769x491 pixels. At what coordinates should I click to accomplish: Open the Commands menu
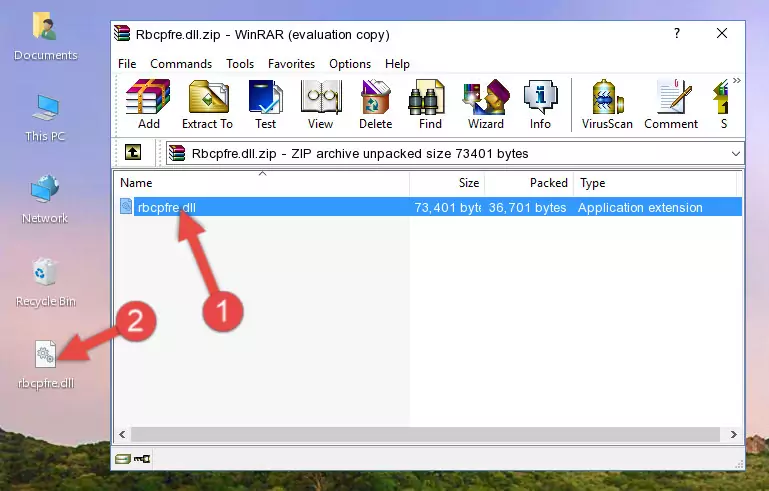(181, 64)
